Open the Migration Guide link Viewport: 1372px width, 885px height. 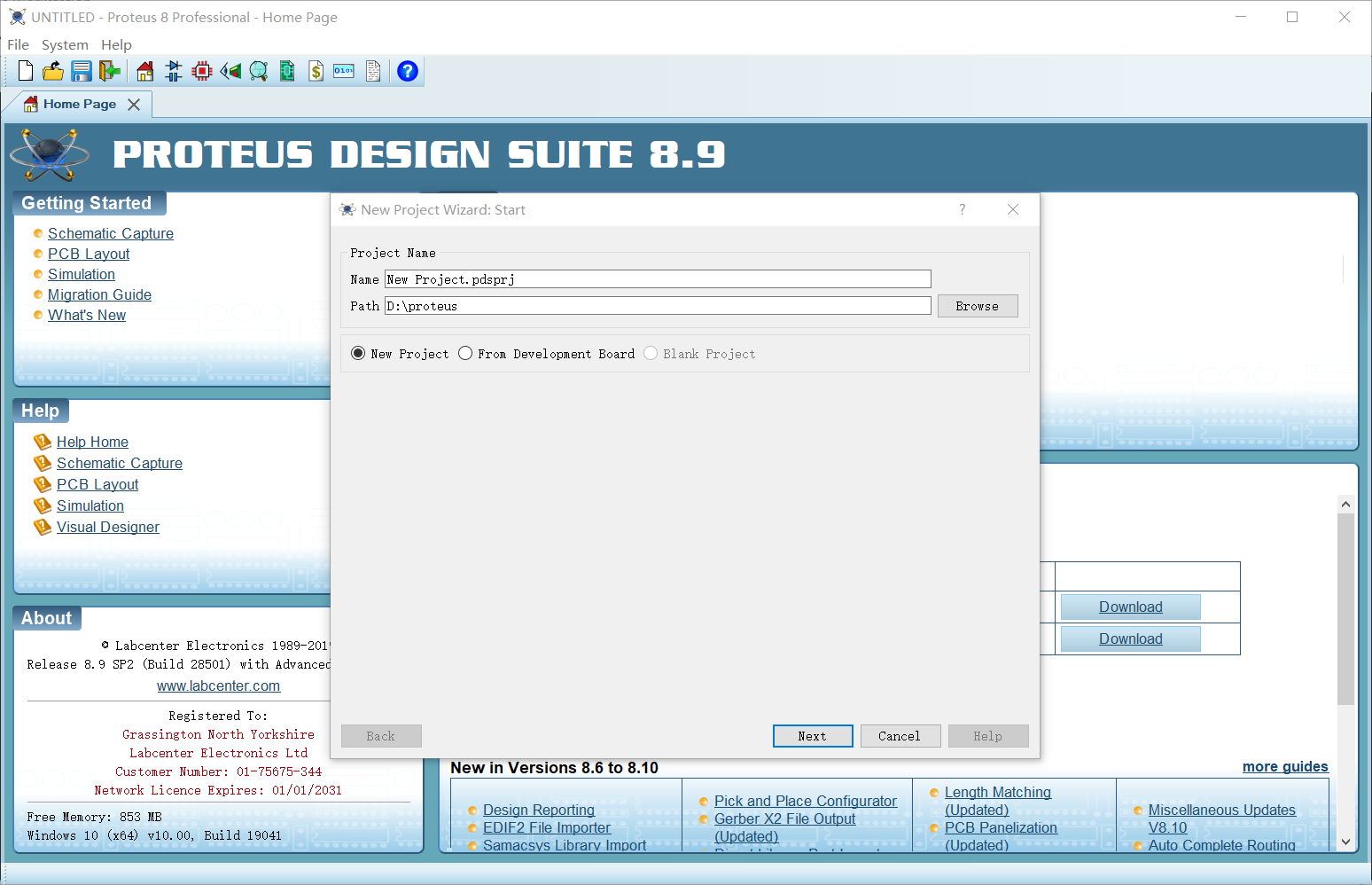(99, 294)
